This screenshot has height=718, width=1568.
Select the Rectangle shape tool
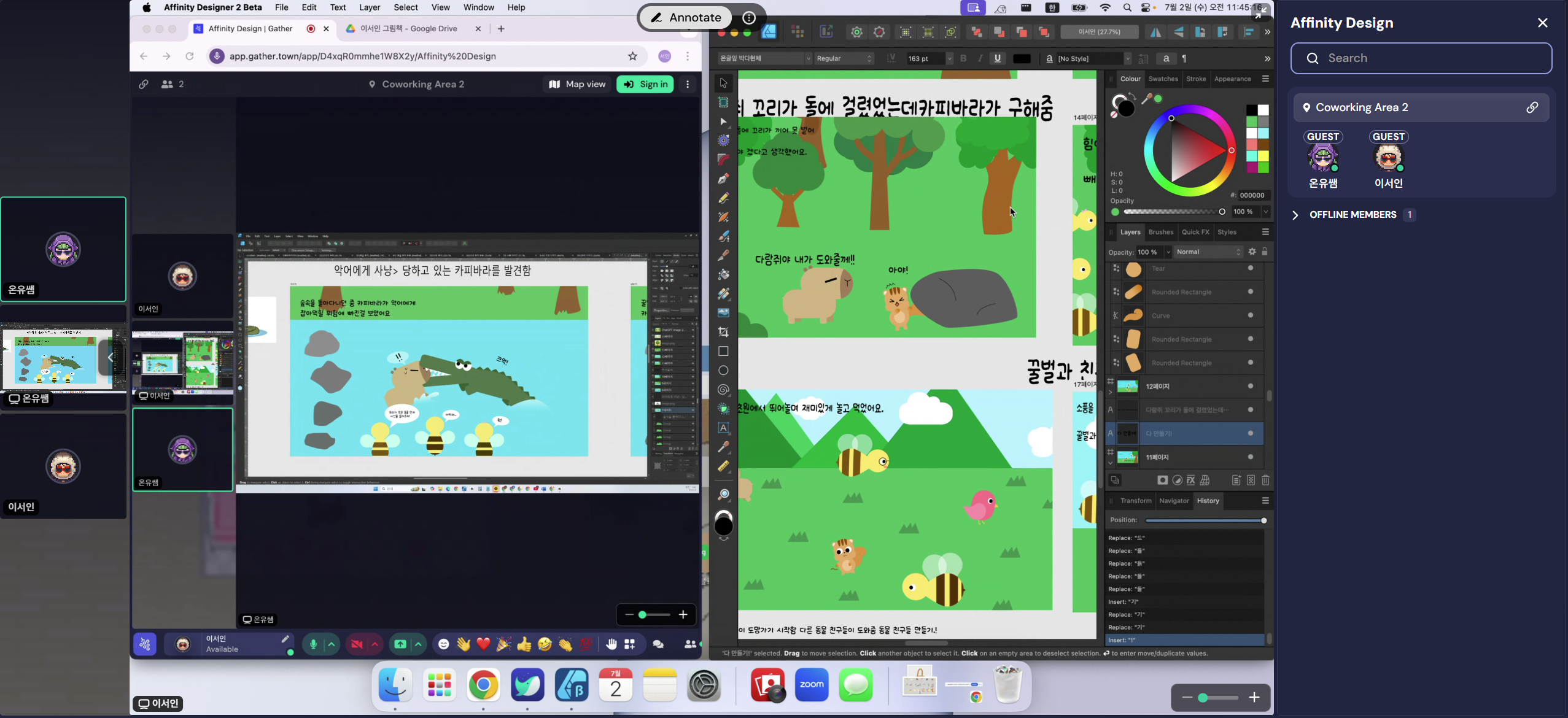coord(723,351)
